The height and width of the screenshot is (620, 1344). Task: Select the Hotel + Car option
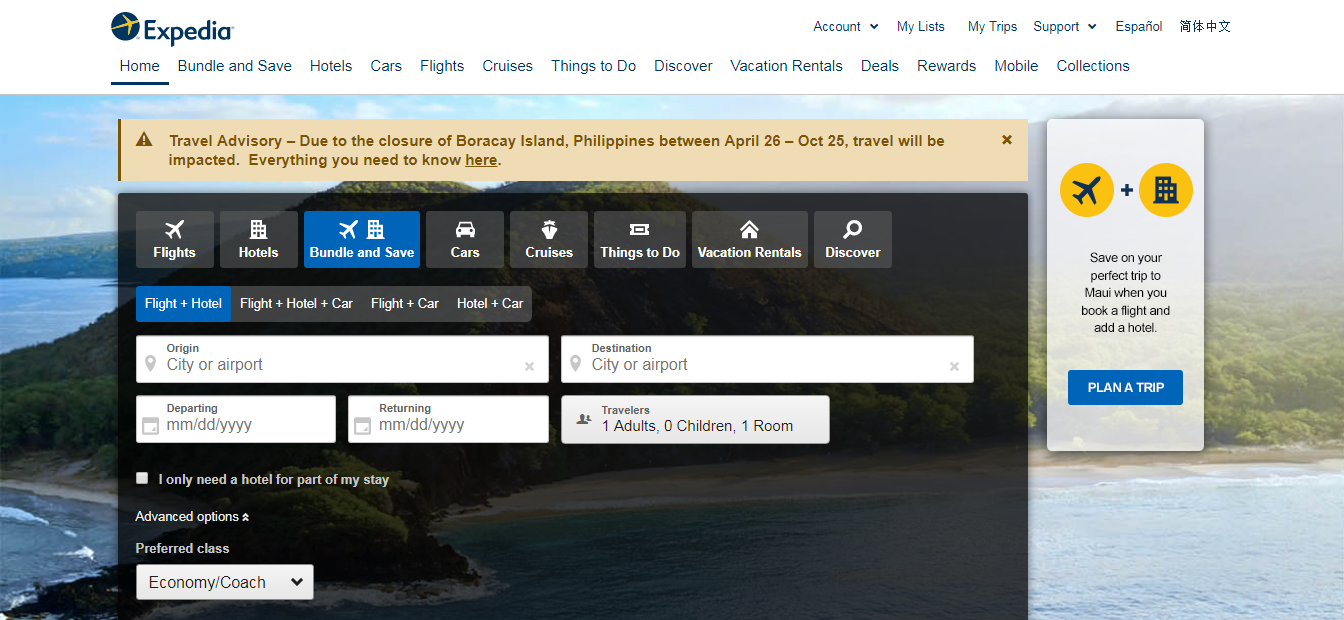490,304
